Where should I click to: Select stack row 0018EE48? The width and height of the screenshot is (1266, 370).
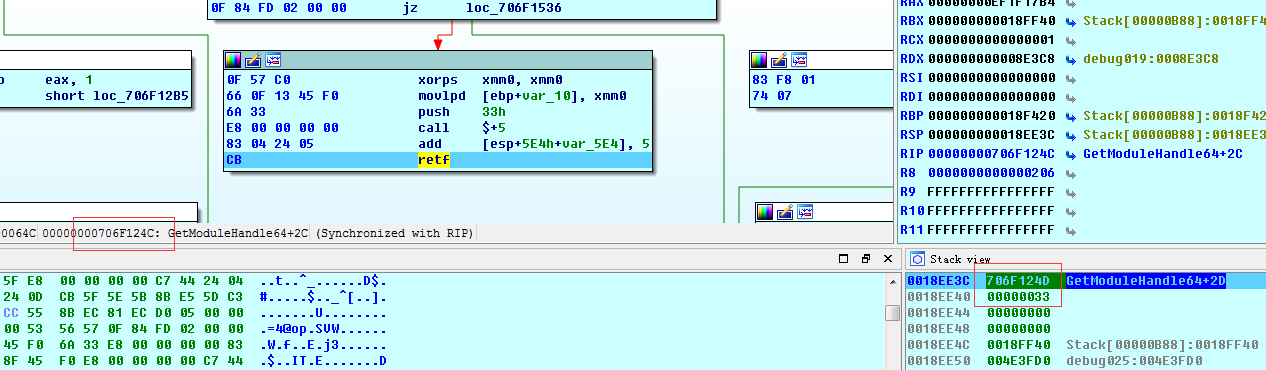(x=1085, y=328)
